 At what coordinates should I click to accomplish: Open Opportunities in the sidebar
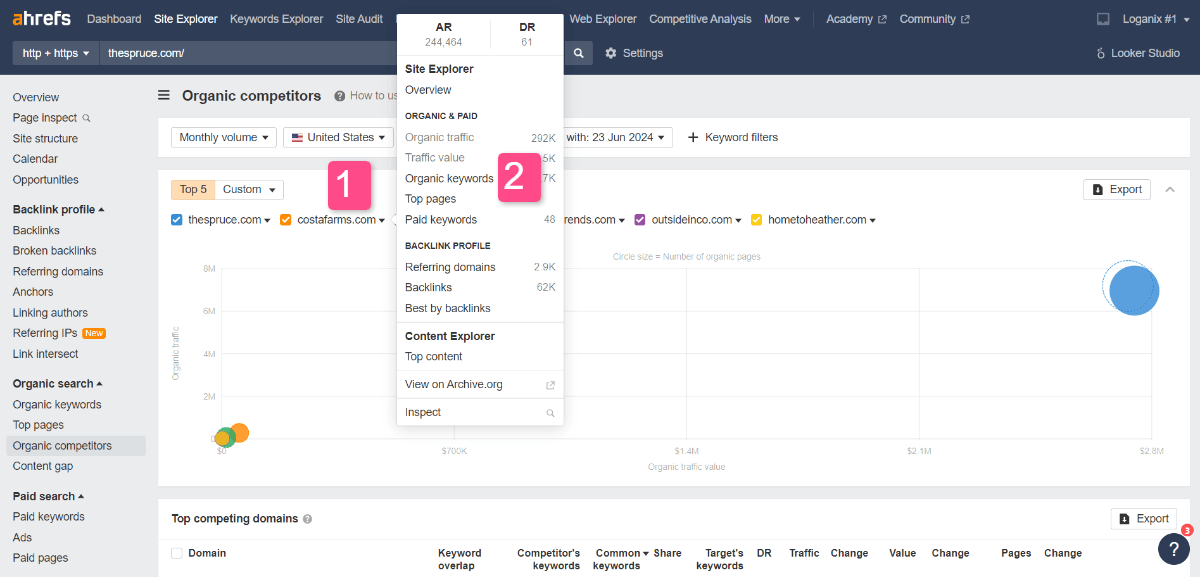pos(46,180)
